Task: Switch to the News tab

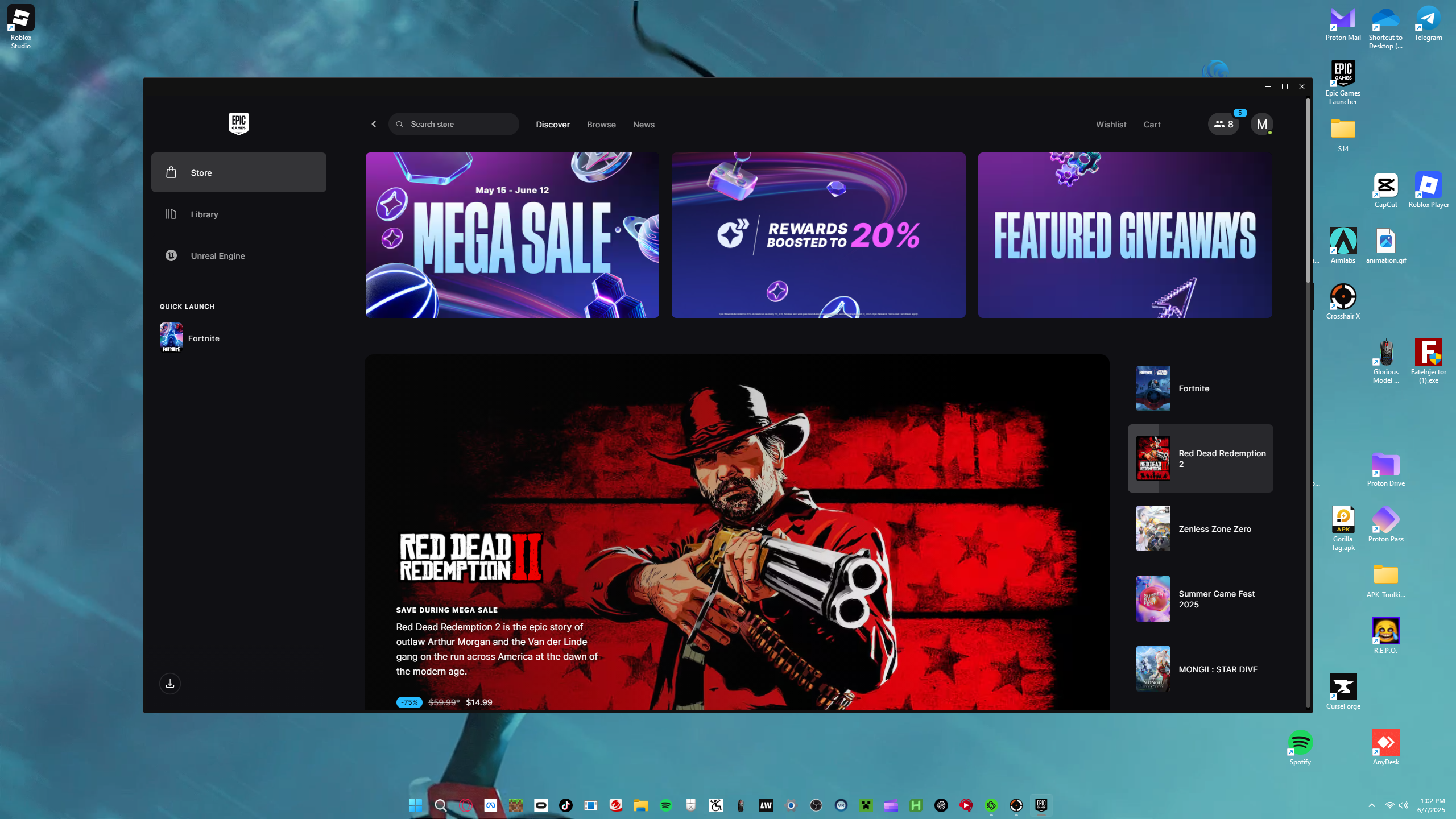Action: (643, 125)
